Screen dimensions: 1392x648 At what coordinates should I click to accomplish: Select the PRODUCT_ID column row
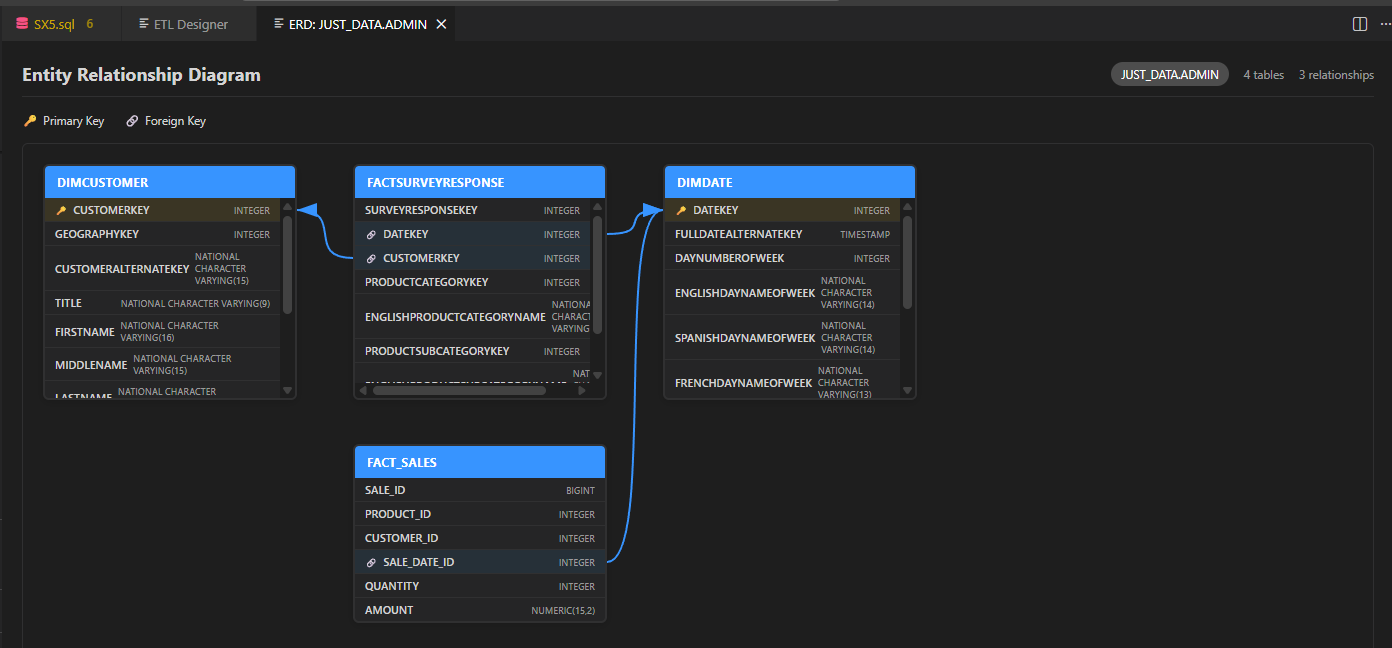480,515
